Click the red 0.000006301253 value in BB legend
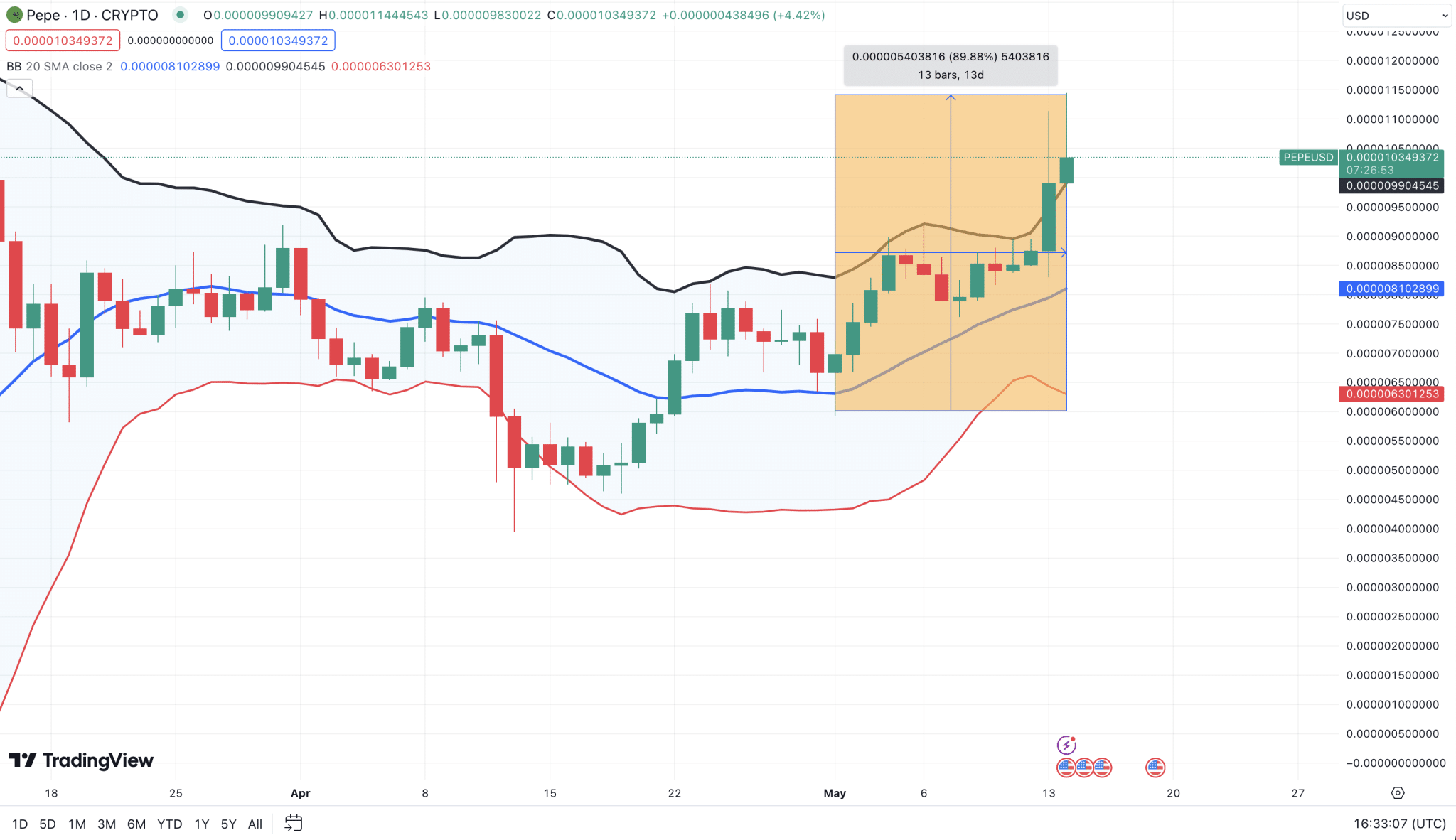This screenshot has height=840, width=1456. [x=381, y=66]
